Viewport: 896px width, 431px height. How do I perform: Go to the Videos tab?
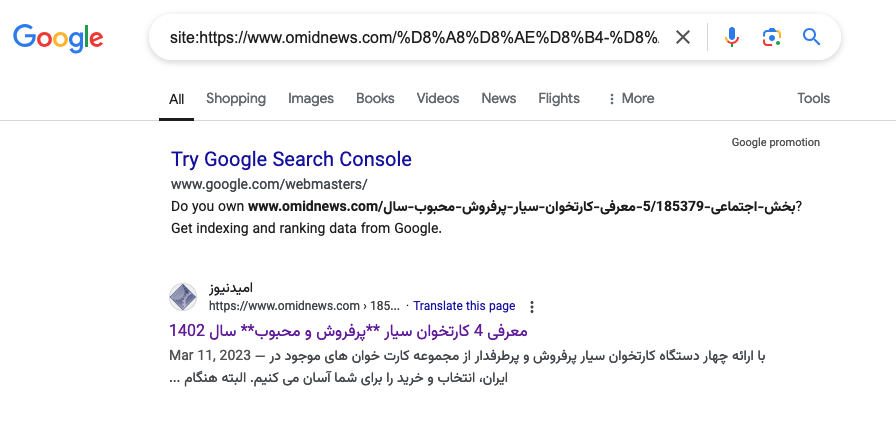(438, 98)
